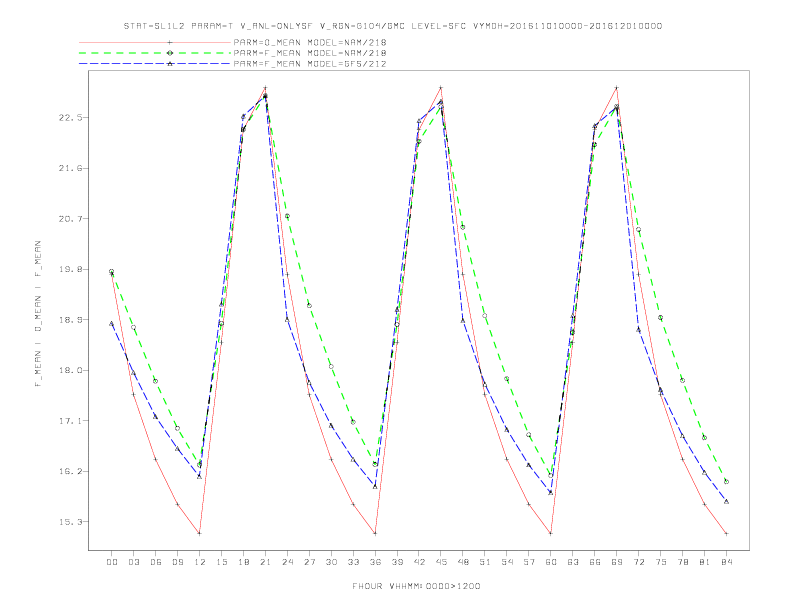This screenshot has height=612, width=792.
Task: Click the green circle data point at hour 24
Action: coord(287,216)
